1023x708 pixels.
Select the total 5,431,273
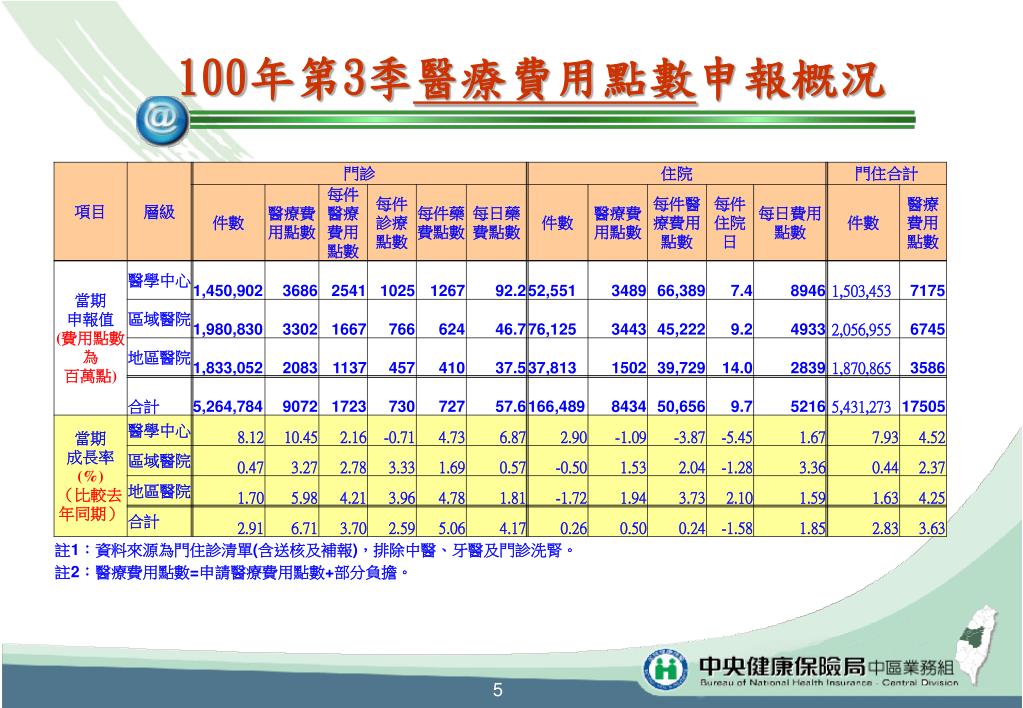(x=861, y=407)
